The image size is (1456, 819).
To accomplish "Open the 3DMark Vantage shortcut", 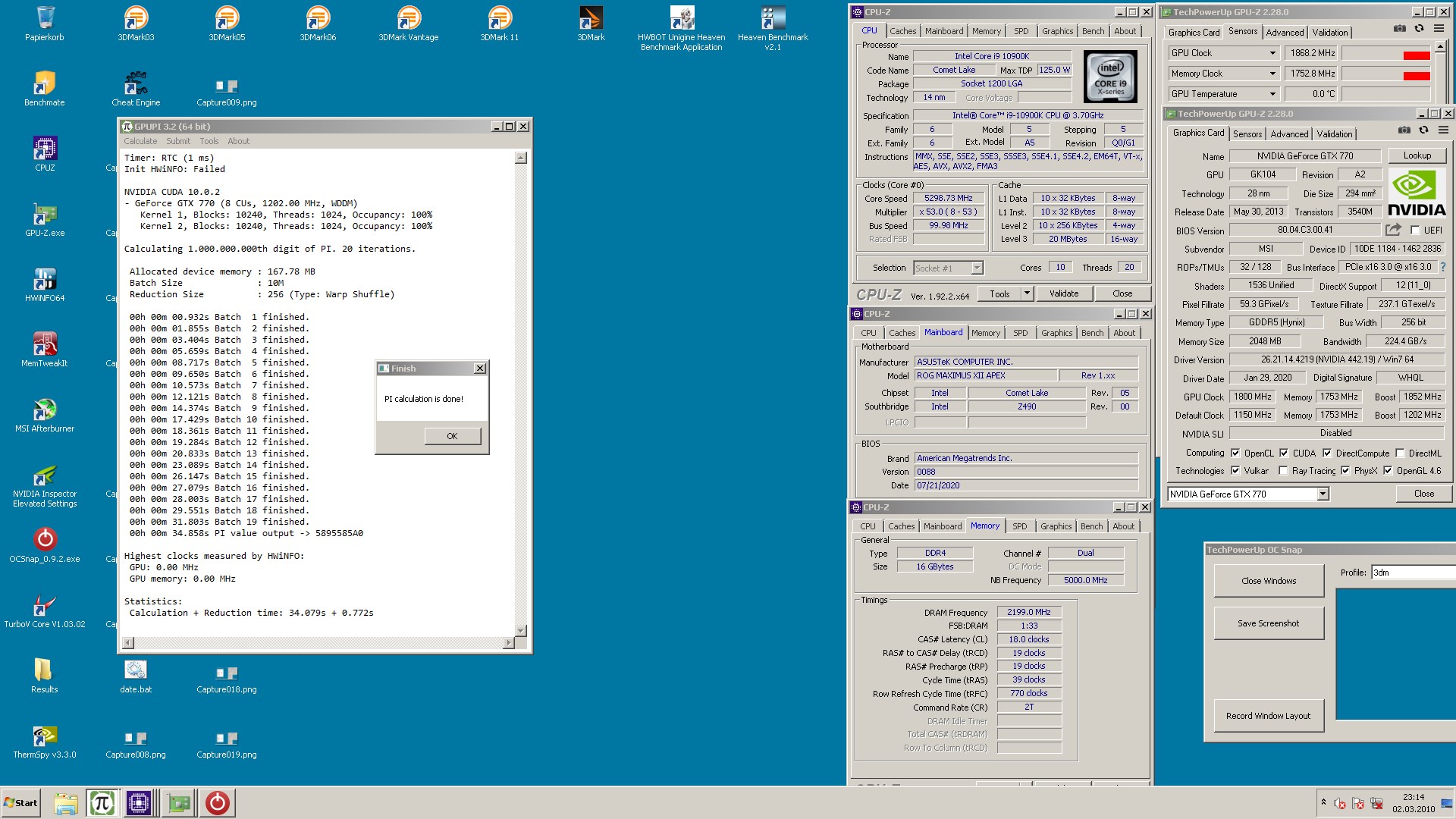I will pyautogui.click(x=409, y=23).
